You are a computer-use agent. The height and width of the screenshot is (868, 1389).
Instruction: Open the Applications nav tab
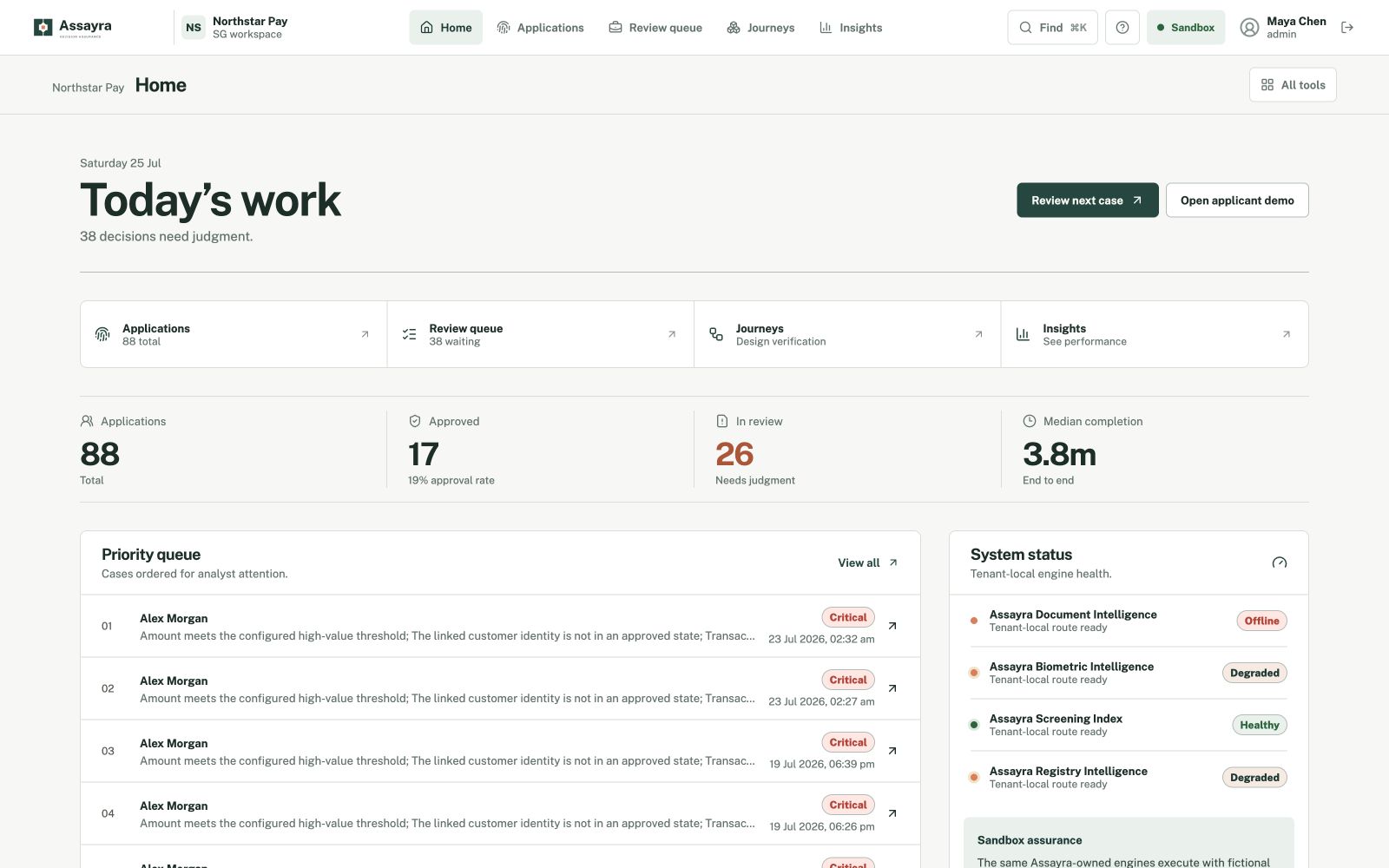tap(540, 28)
